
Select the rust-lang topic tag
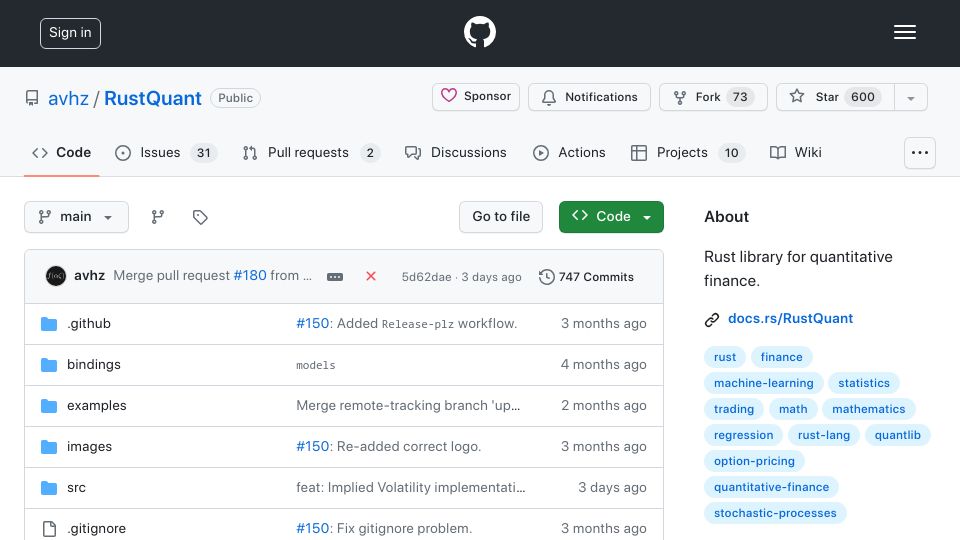point(823,435)
